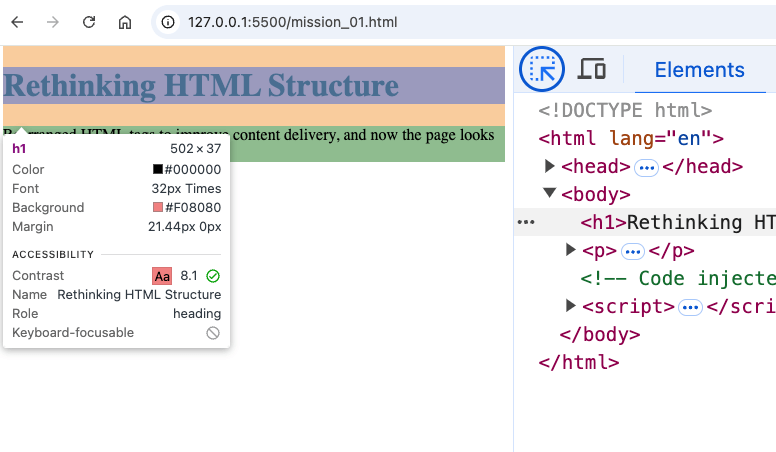This screenshot has width=776, height=452.
Task: Expand the head element node
Action: pos(550,166)
